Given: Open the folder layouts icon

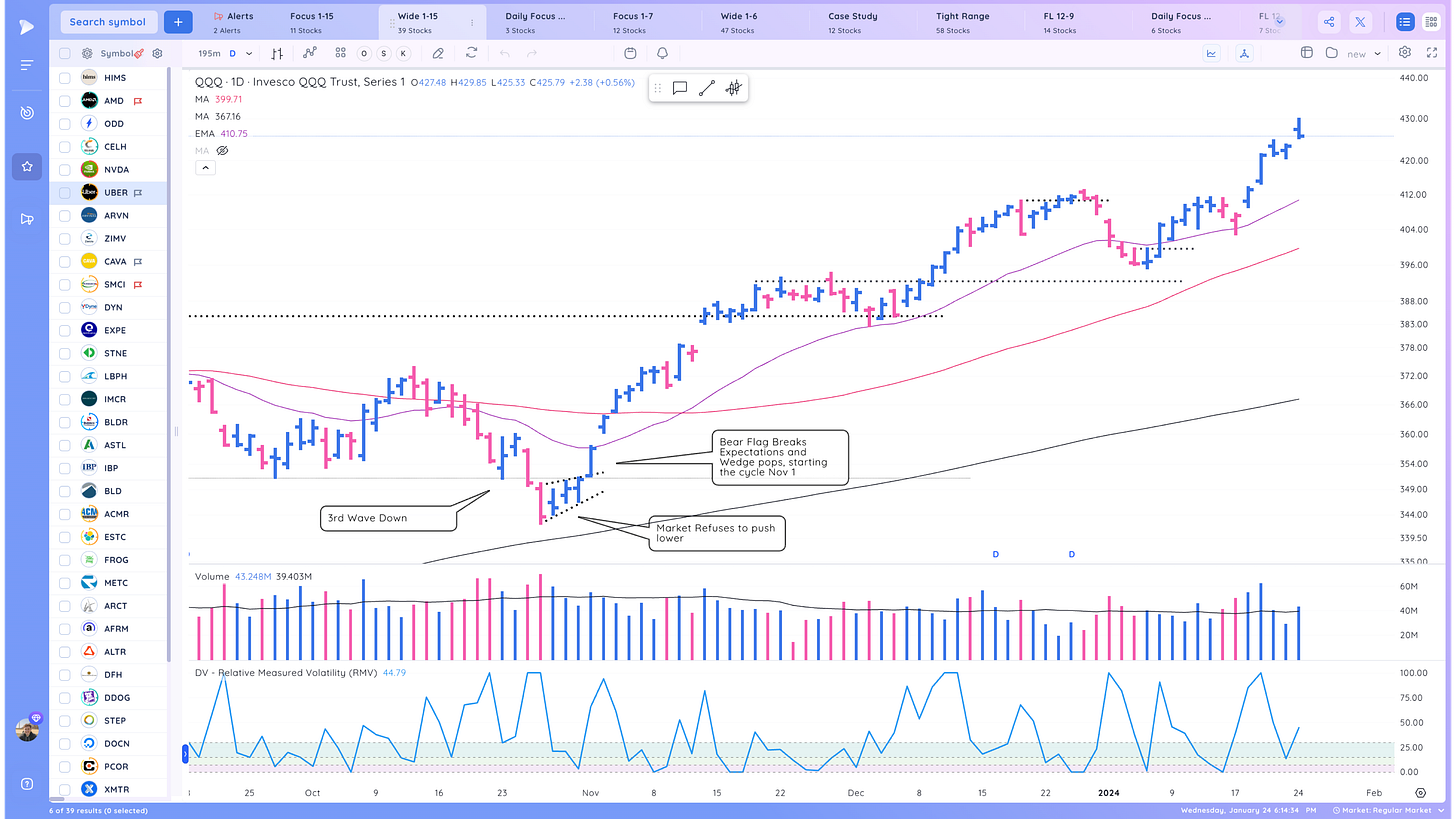Looking at the screenshot, I should pyautogui.click(x=1331, y=53).
